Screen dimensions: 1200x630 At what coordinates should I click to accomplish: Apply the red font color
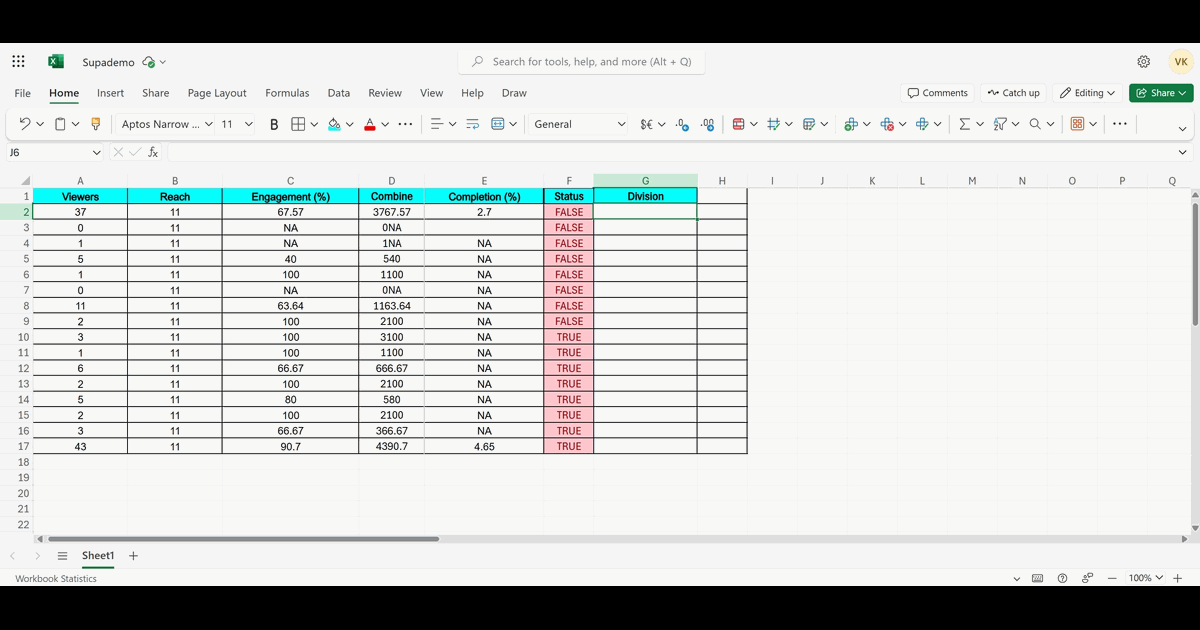coord(370,124)
